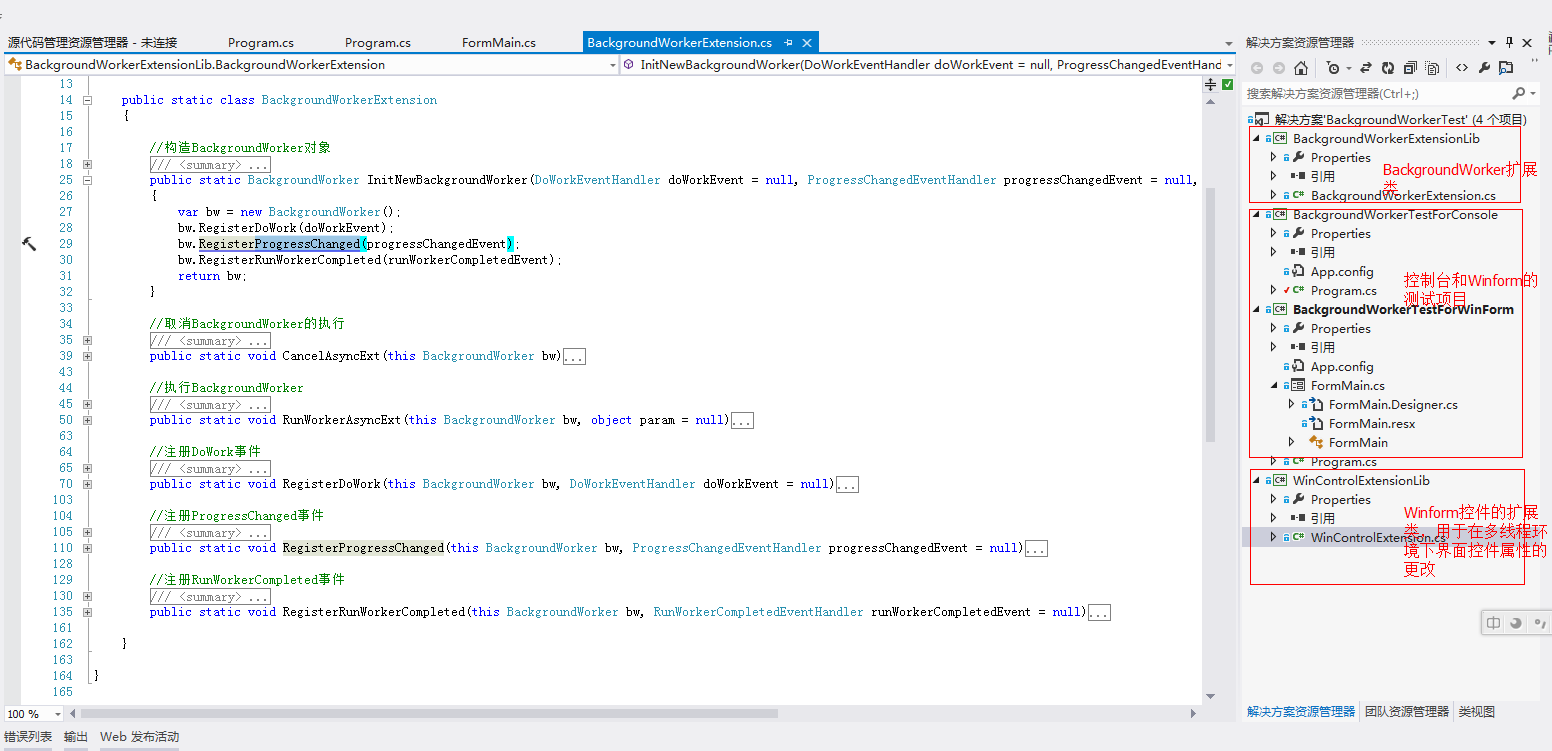This screenshot has width=1552, height=751.
Task: Click the collapsed '...' box after RunWorkerAsyncExt
Action: pyautogui.click(x=742, y=421)
